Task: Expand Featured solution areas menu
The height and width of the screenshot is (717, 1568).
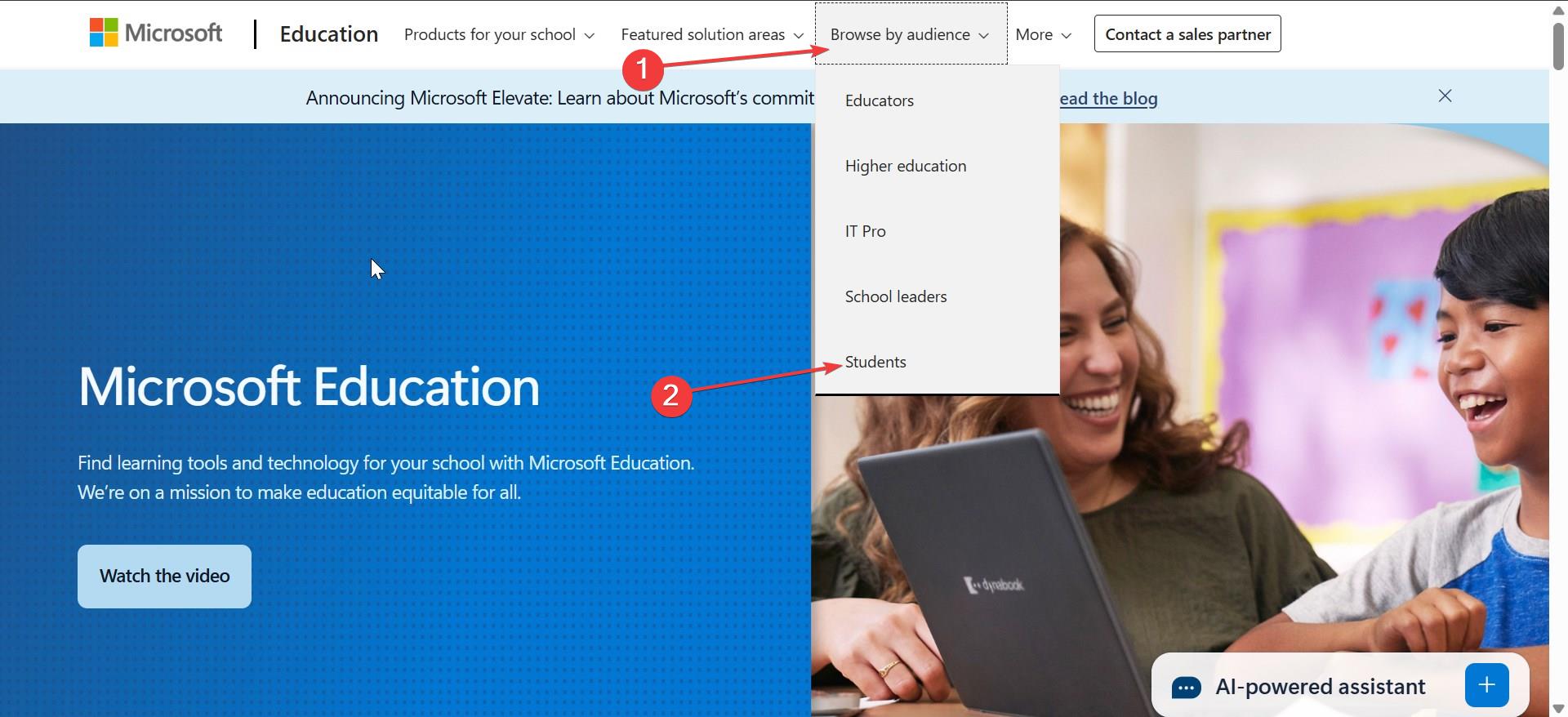Action: tap(712, 34)
